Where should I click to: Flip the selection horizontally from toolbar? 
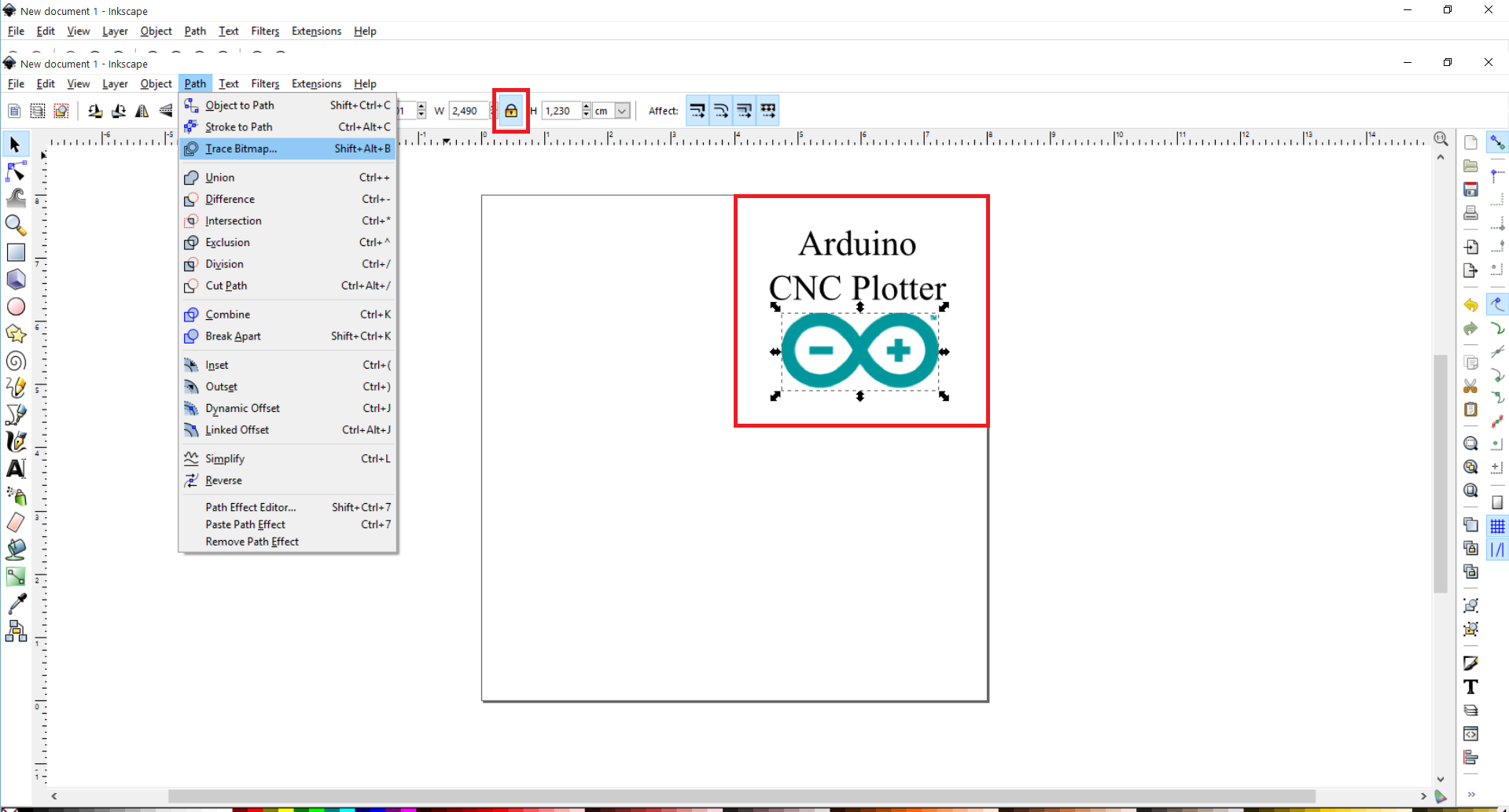click(x=142, y=111)
